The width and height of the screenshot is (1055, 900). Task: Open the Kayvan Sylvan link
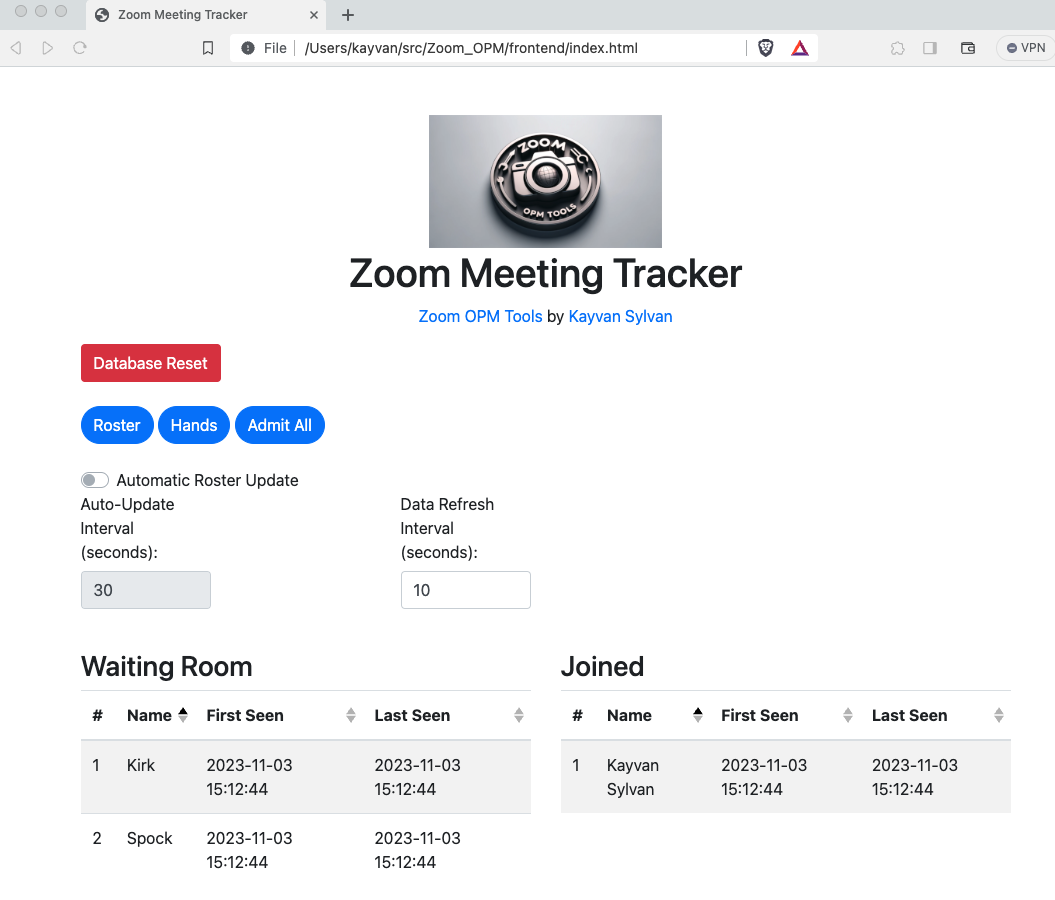click(x=620, y=316)
